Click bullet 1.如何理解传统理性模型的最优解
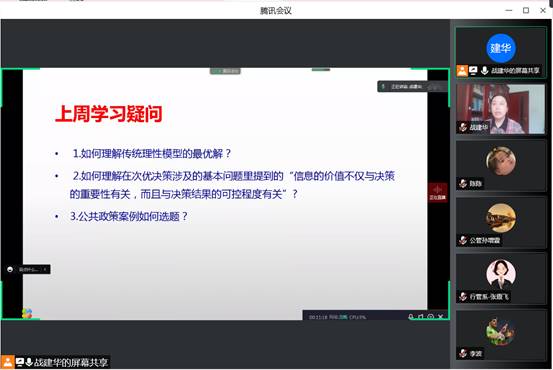Screen dimensions: 553x370 (x=152, y=154)
